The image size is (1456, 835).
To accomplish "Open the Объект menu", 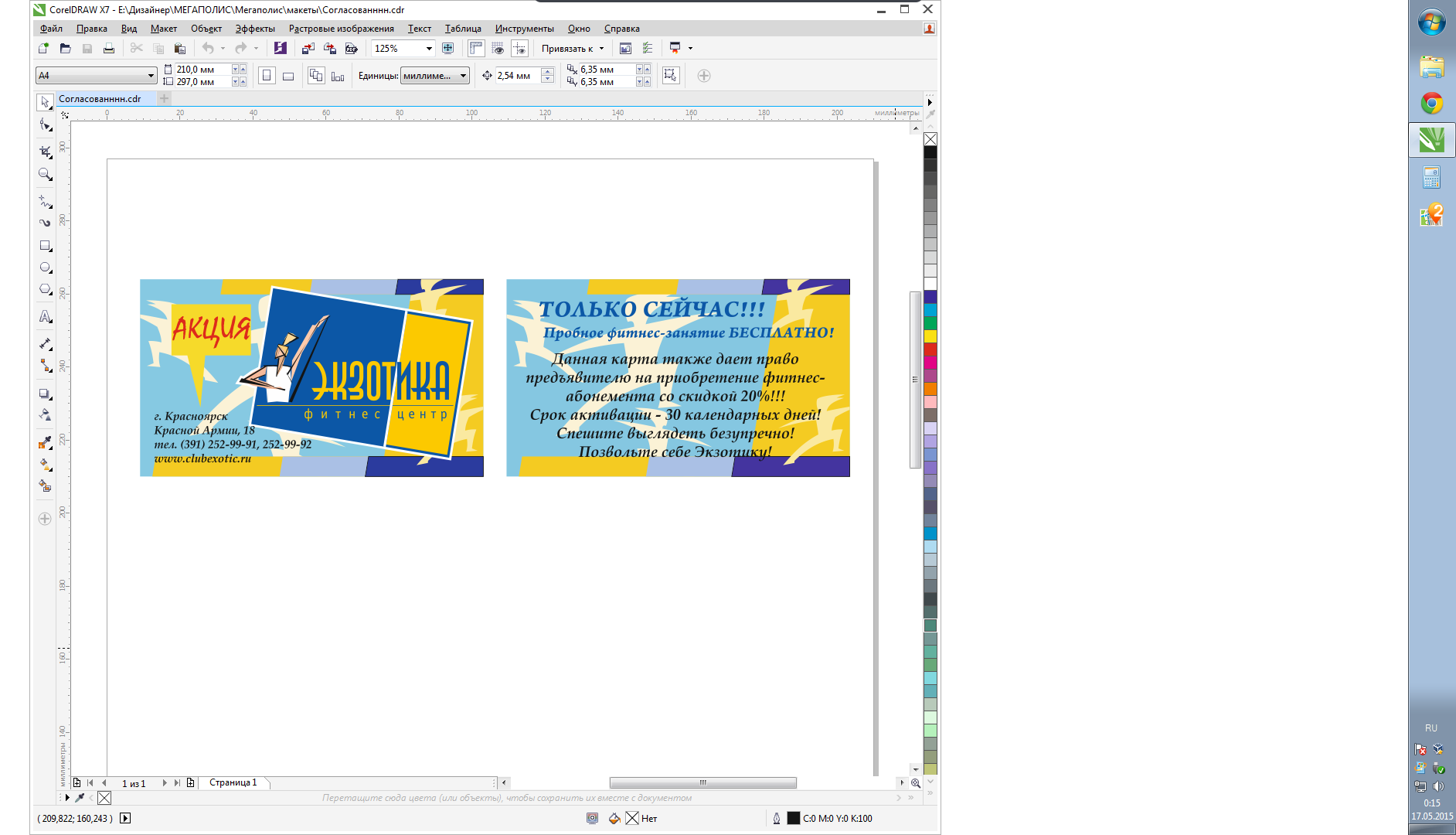I will pos(206,29).
